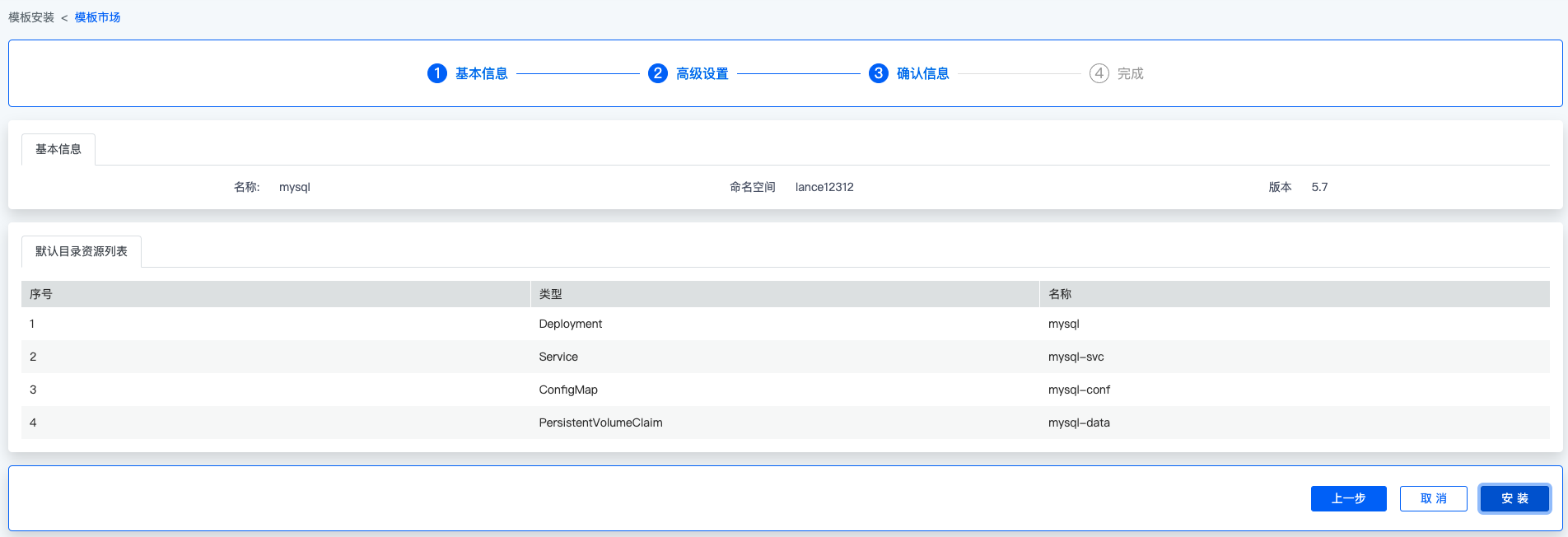Click row number 3 in 序号 column

click(33, 390)
